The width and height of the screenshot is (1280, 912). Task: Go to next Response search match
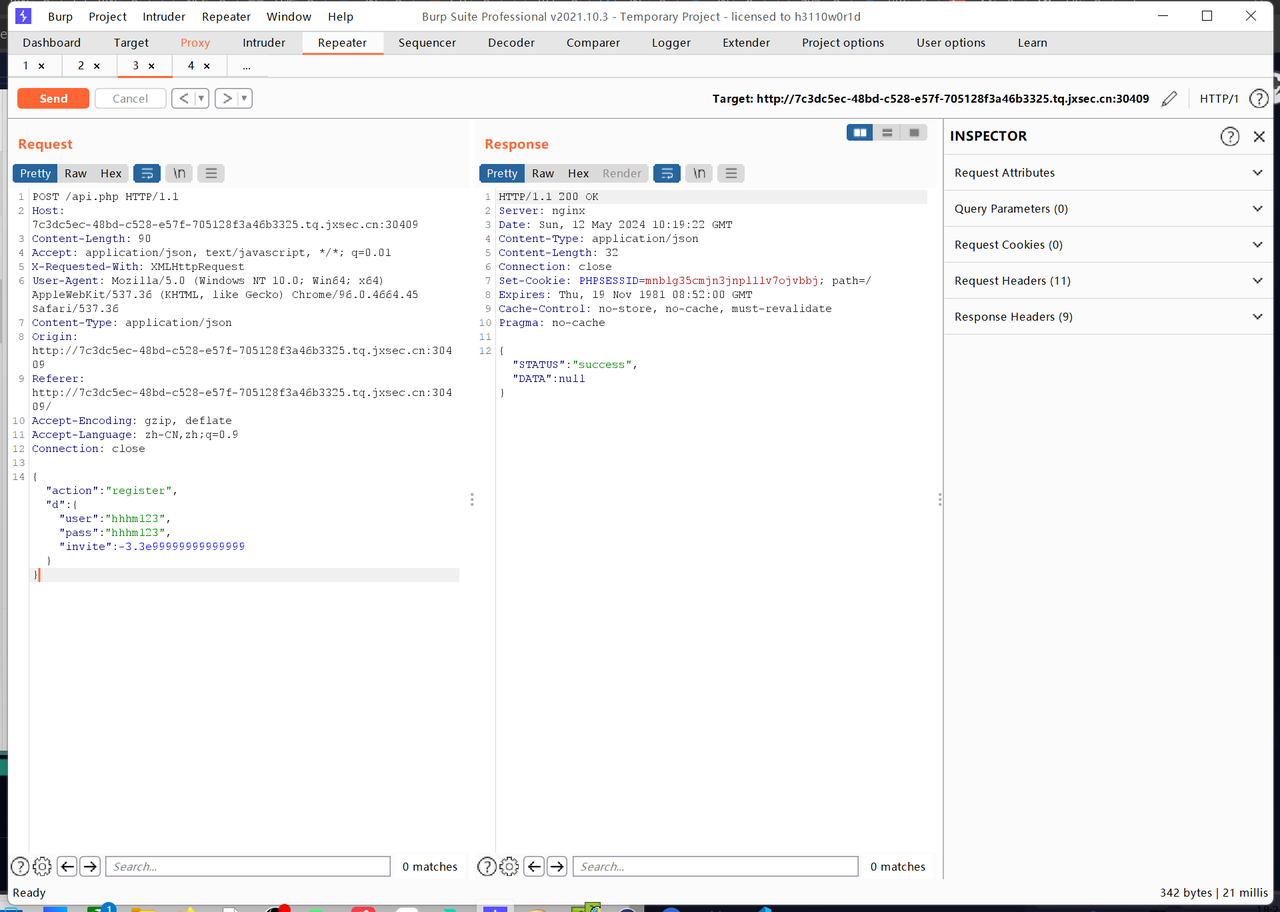(557, 866)
